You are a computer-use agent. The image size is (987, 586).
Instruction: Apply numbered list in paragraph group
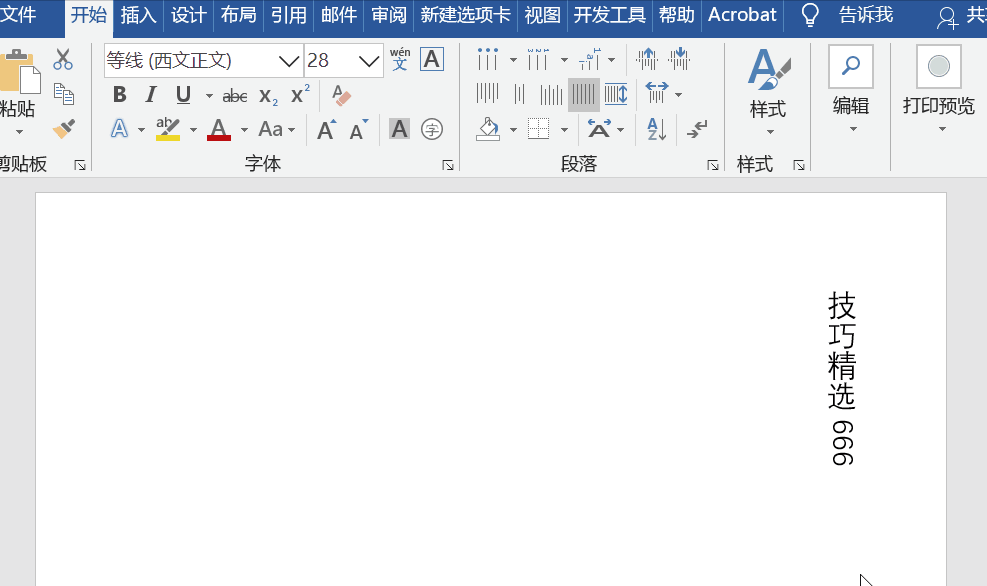(538, 59)
